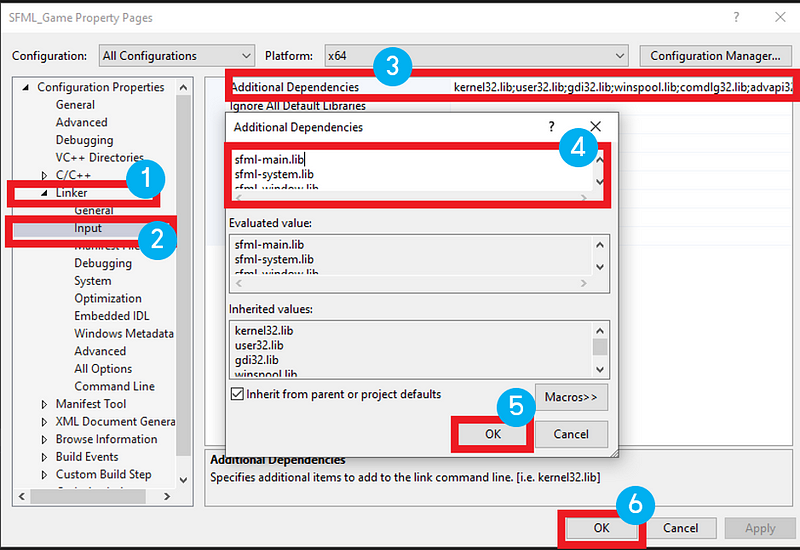Viewport: 800px width, 550px height.
Task: Click user32.lib in Inherited values
Action: point(259,345)
